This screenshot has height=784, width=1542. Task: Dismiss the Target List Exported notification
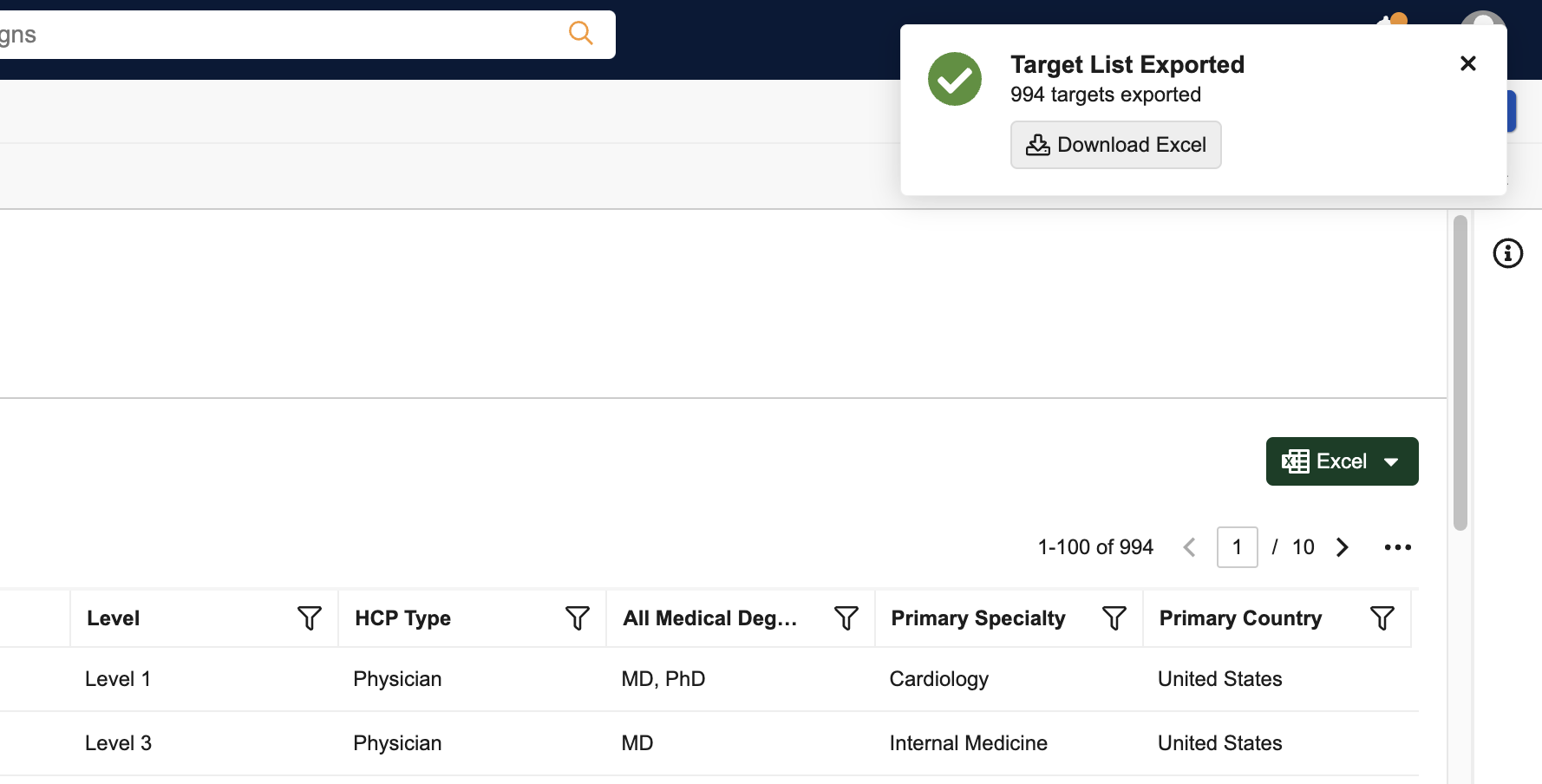[1467, 63]
